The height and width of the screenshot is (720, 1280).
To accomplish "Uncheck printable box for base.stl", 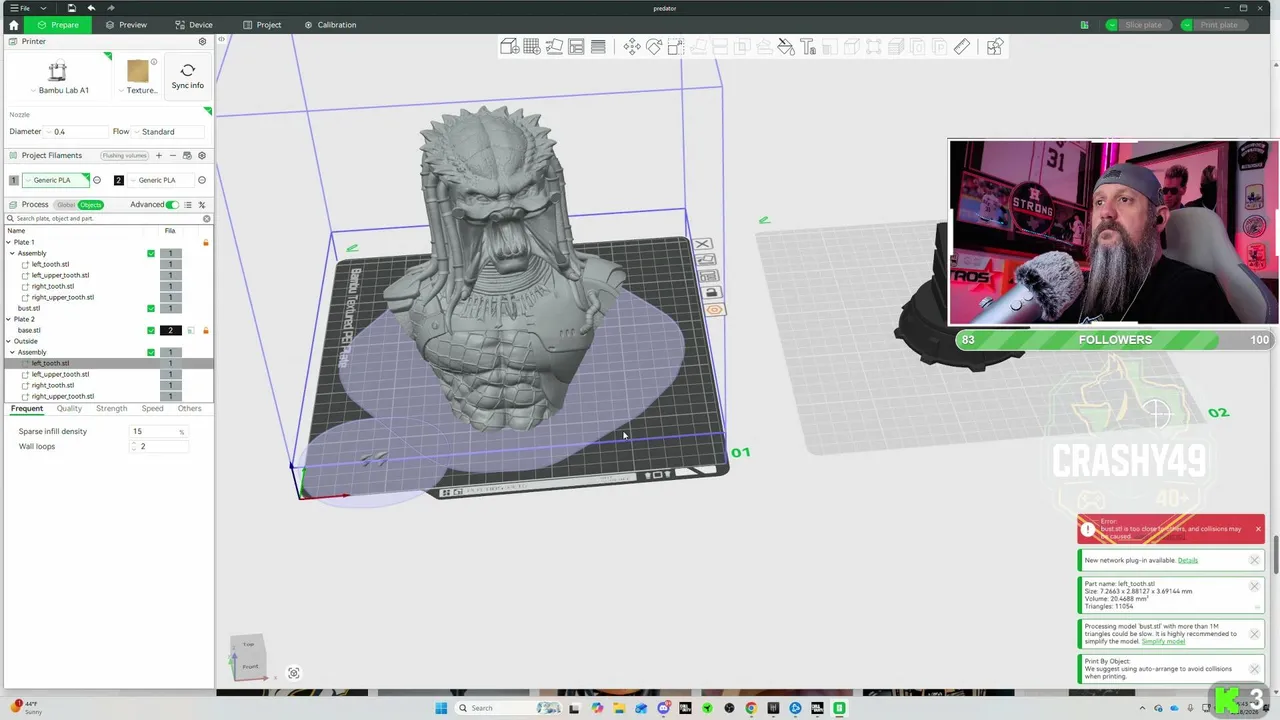I will pos(151,330).
